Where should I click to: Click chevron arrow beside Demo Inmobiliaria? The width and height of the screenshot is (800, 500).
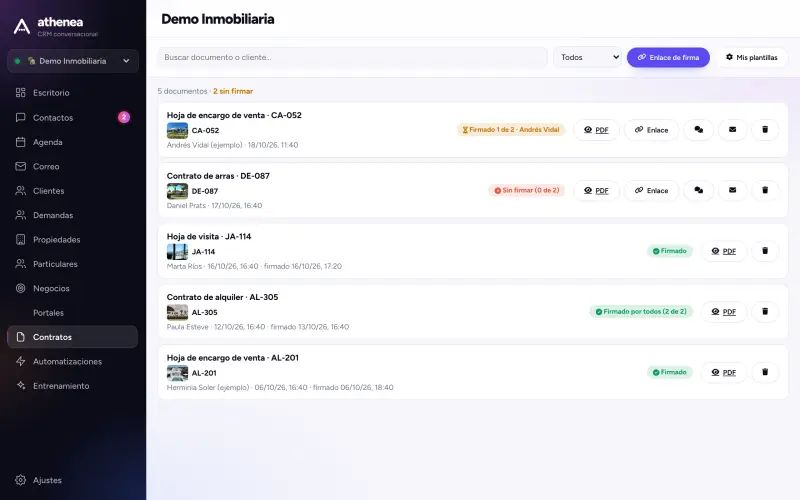[x=126, y=61]
